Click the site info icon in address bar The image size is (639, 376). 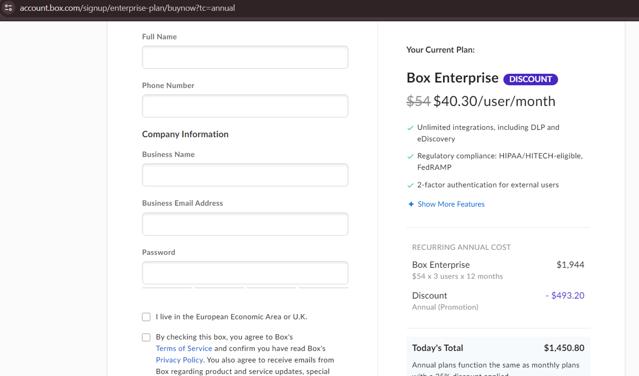pyautogui.click(x=8, y=8)
